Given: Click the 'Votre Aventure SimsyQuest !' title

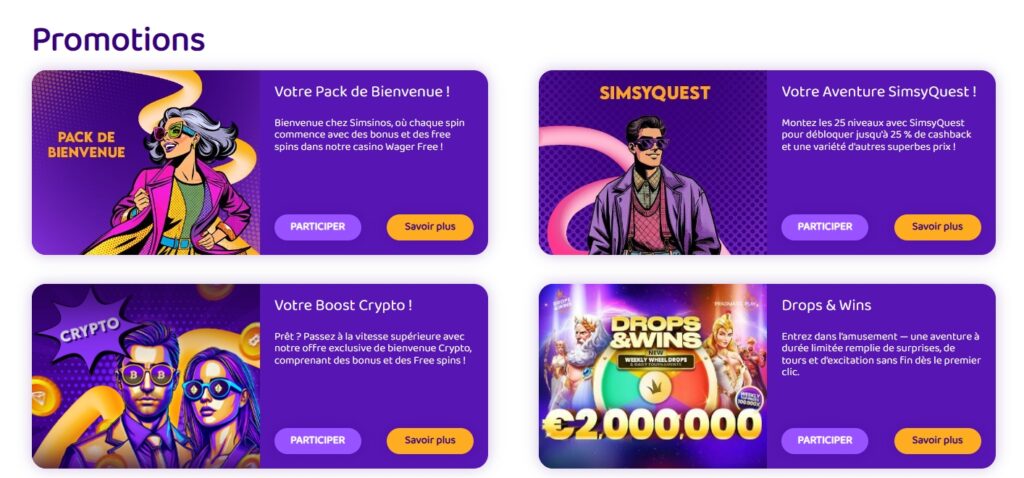Looking at the screenshot, I should pos(878,92).
